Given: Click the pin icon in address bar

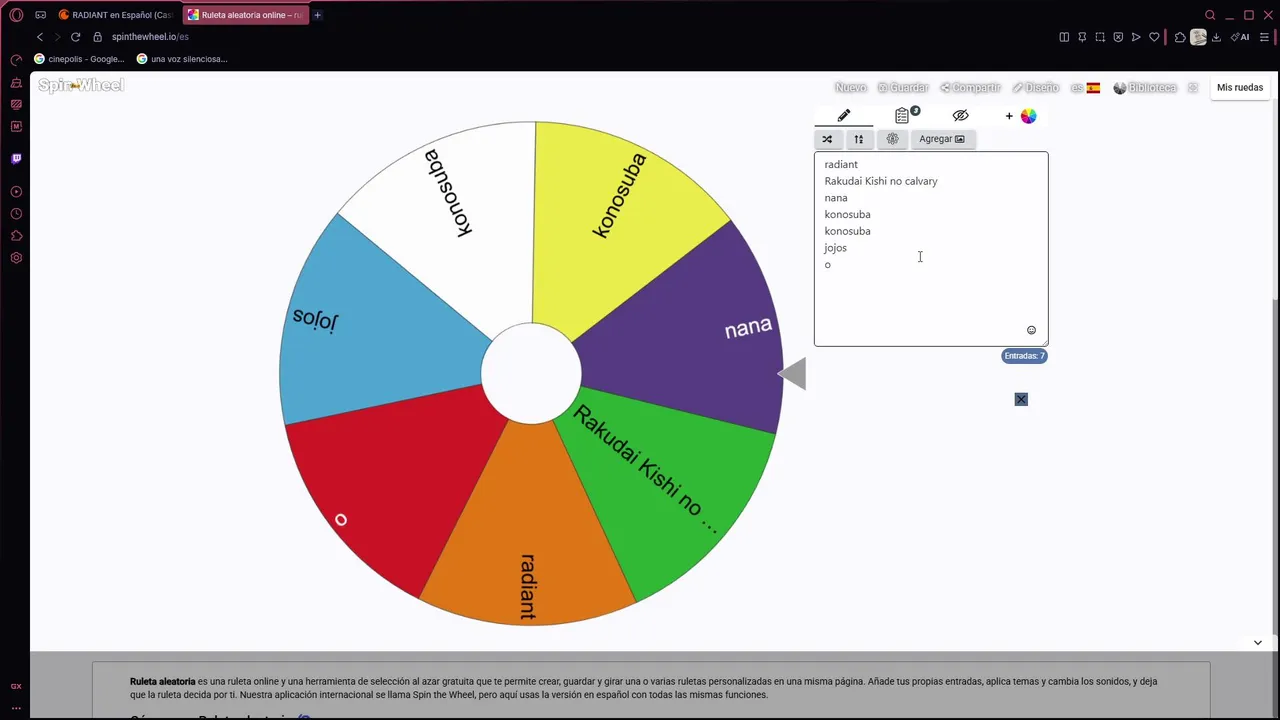Looking at the screenshot, I should (1082, 37).
